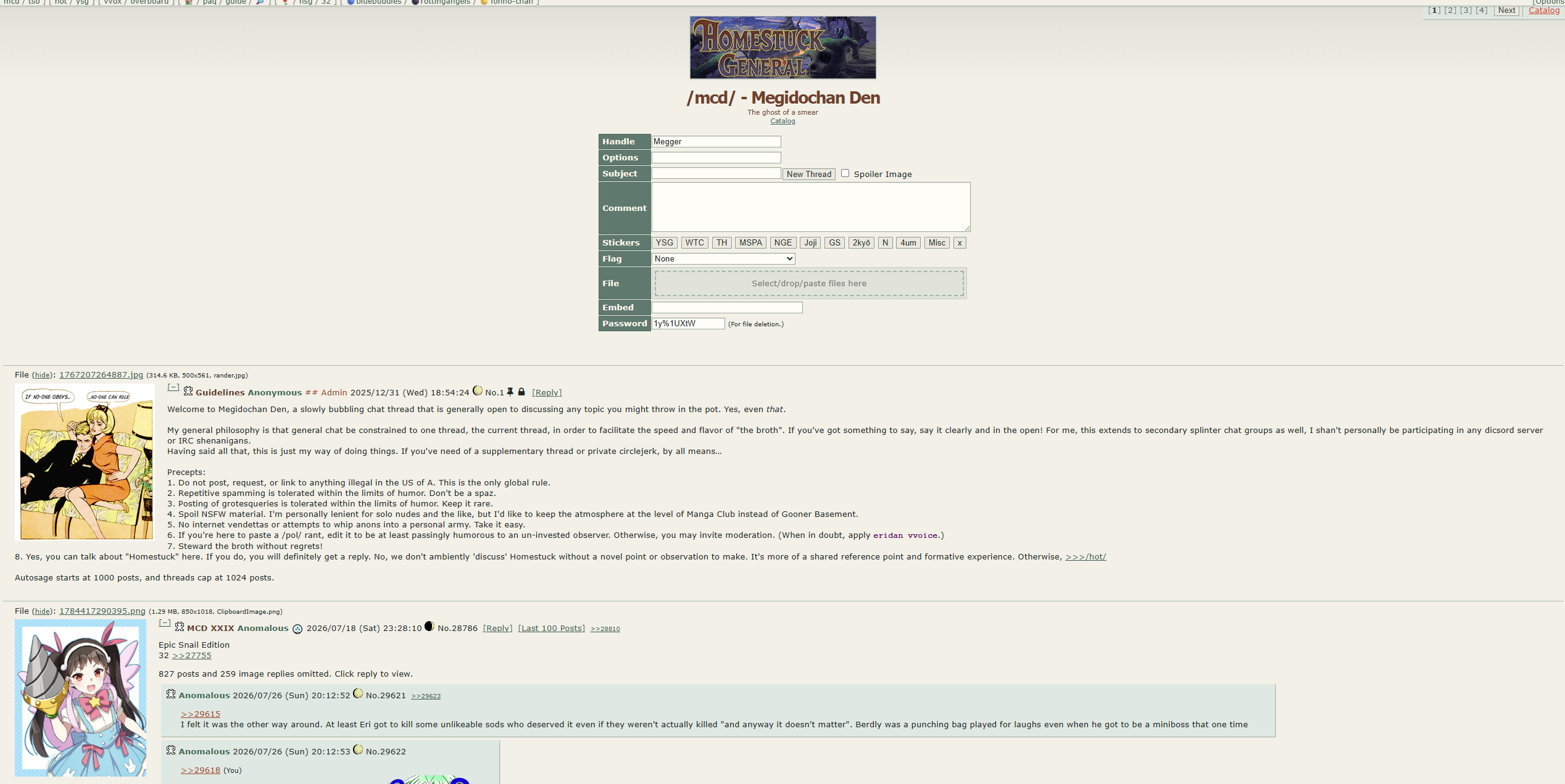Hide the 1767207264887.jpg file
Viewport: 1565px width, 784px height.
point(43,375)
